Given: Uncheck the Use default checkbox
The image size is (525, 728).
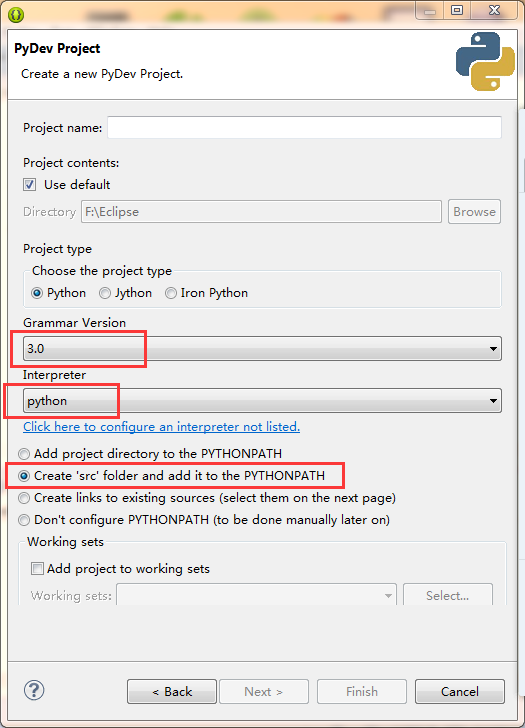Looking at the screenshot, I should 30,185.
